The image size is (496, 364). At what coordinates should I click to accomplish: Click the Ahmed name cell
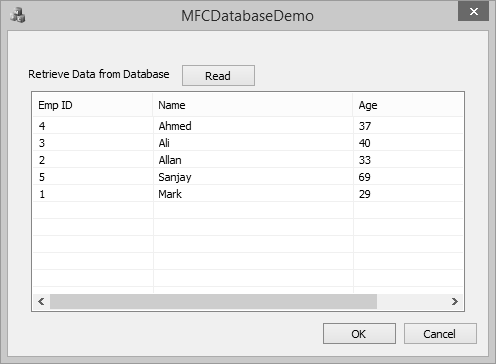coord(175,126)
